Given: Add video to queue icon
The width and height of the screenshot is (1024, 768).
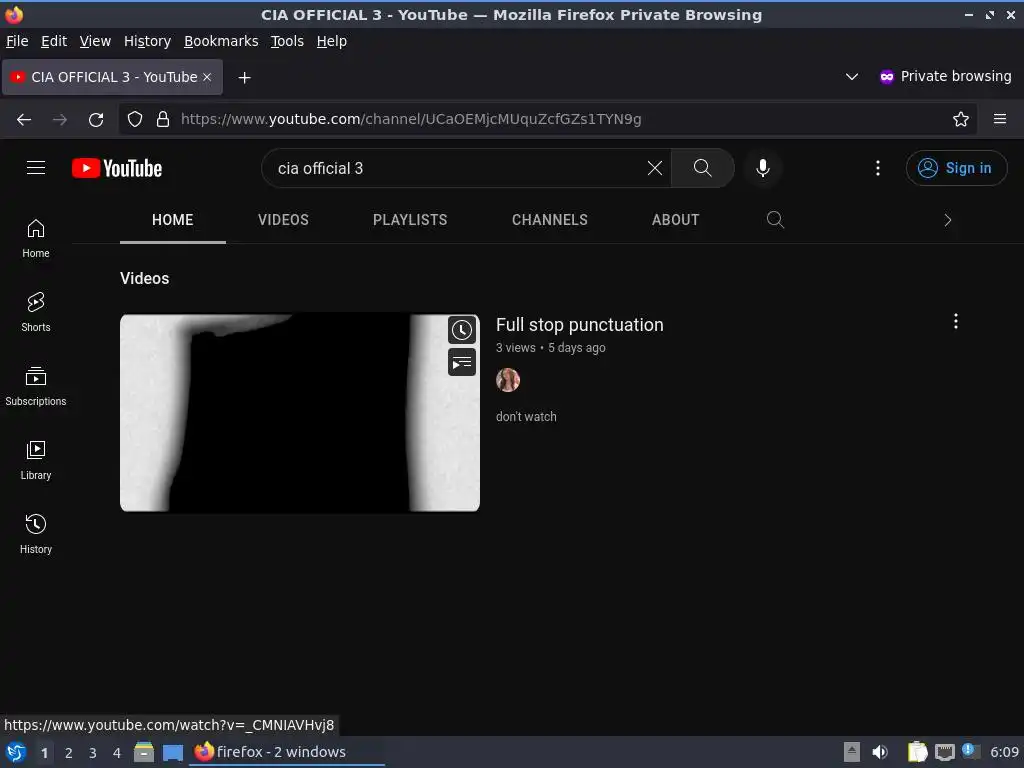Looking at the screenshot, I should (x=462, y=362).
